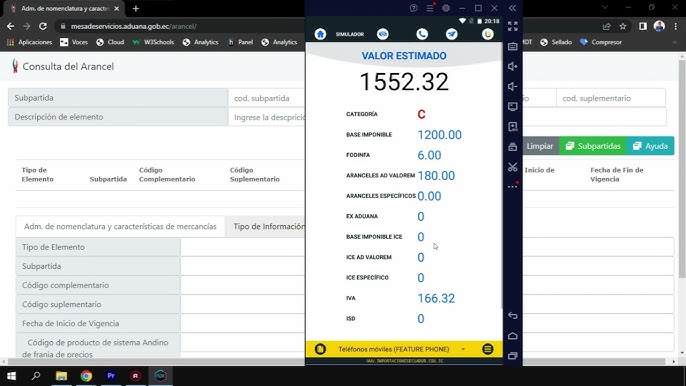
Task: Click emulator install APK icon
Action: [513, 126]
